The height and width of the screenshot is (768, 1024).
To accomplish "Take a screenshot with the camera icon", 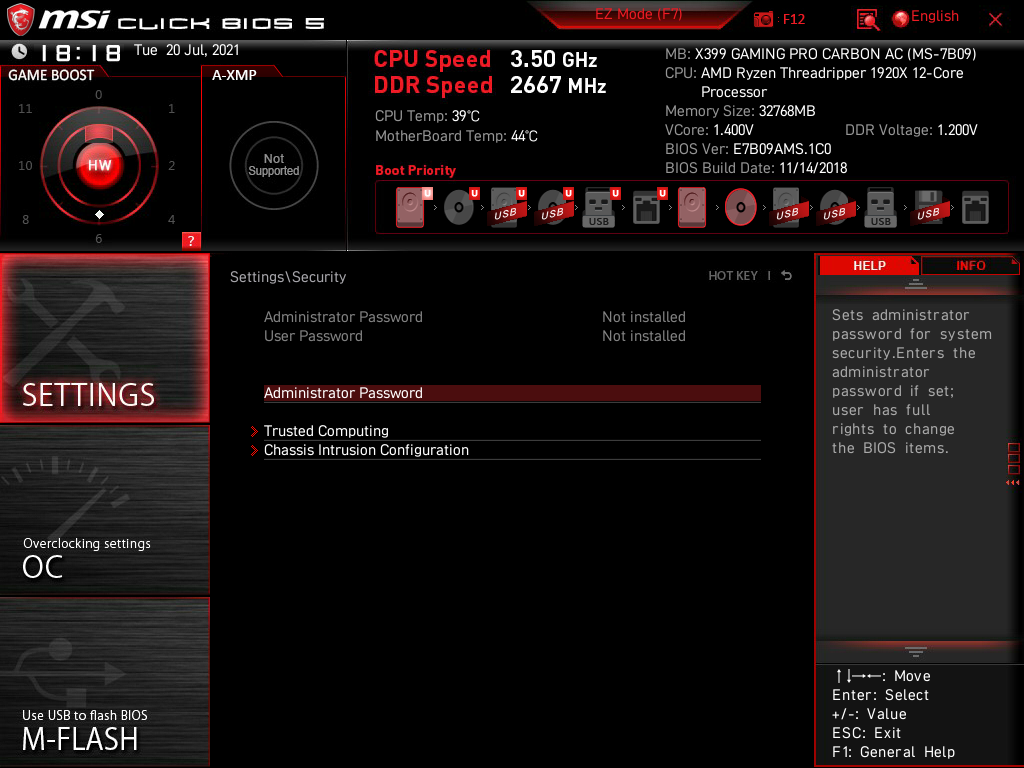I will 763,20.
